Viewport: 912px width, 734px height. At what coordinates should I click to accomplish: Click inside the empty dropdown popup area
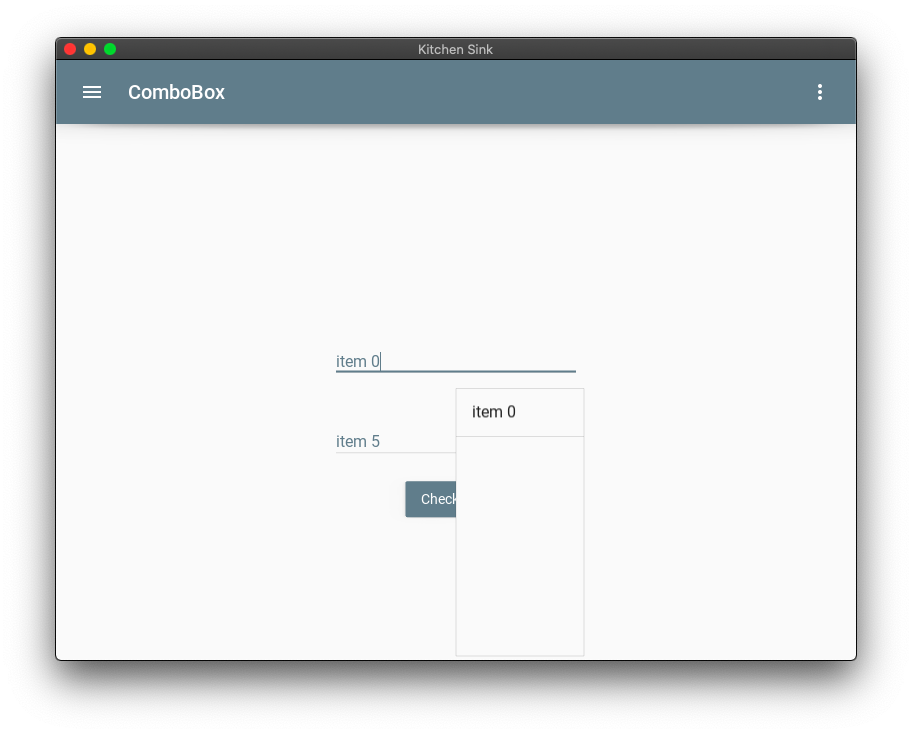point(519,545)
